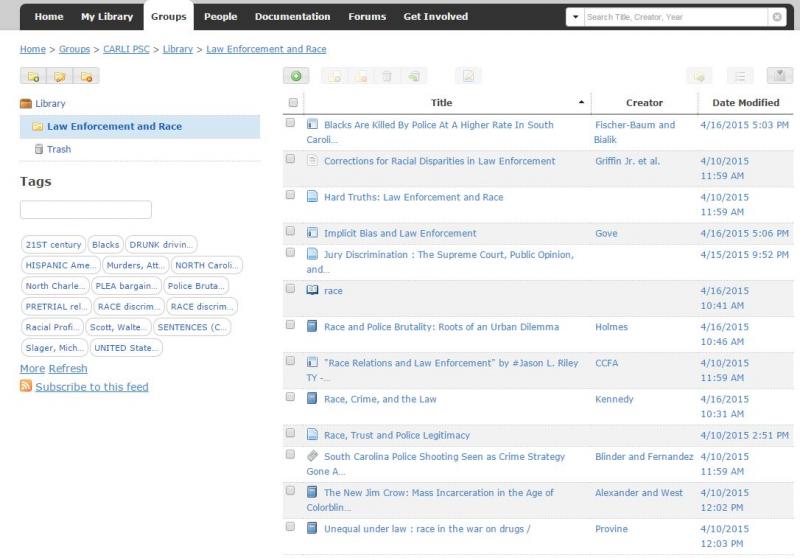
Task: Click the tag filter input field
Action: [86, 209]
